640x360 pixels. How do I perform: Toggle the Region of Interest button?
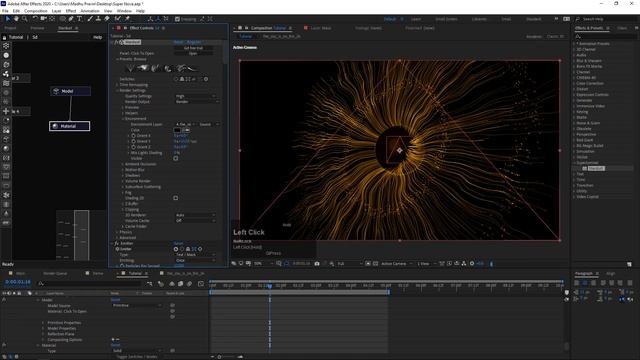pyautogui.click(x=368, y=264)
